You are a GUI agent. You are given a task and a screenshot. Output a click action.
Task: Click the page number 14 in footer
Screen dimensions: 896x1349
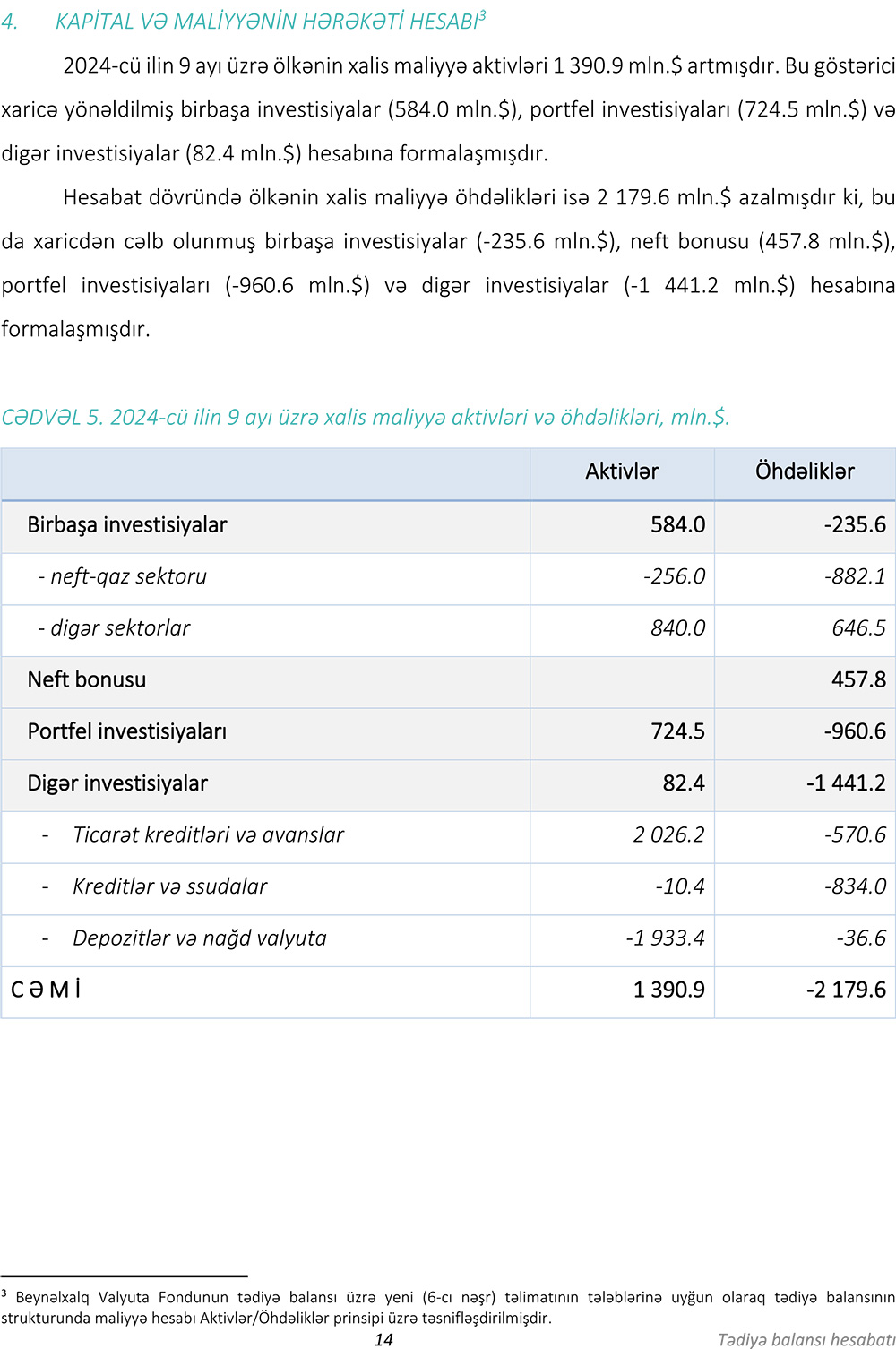pyautogui.click(x=383, y=1339)
